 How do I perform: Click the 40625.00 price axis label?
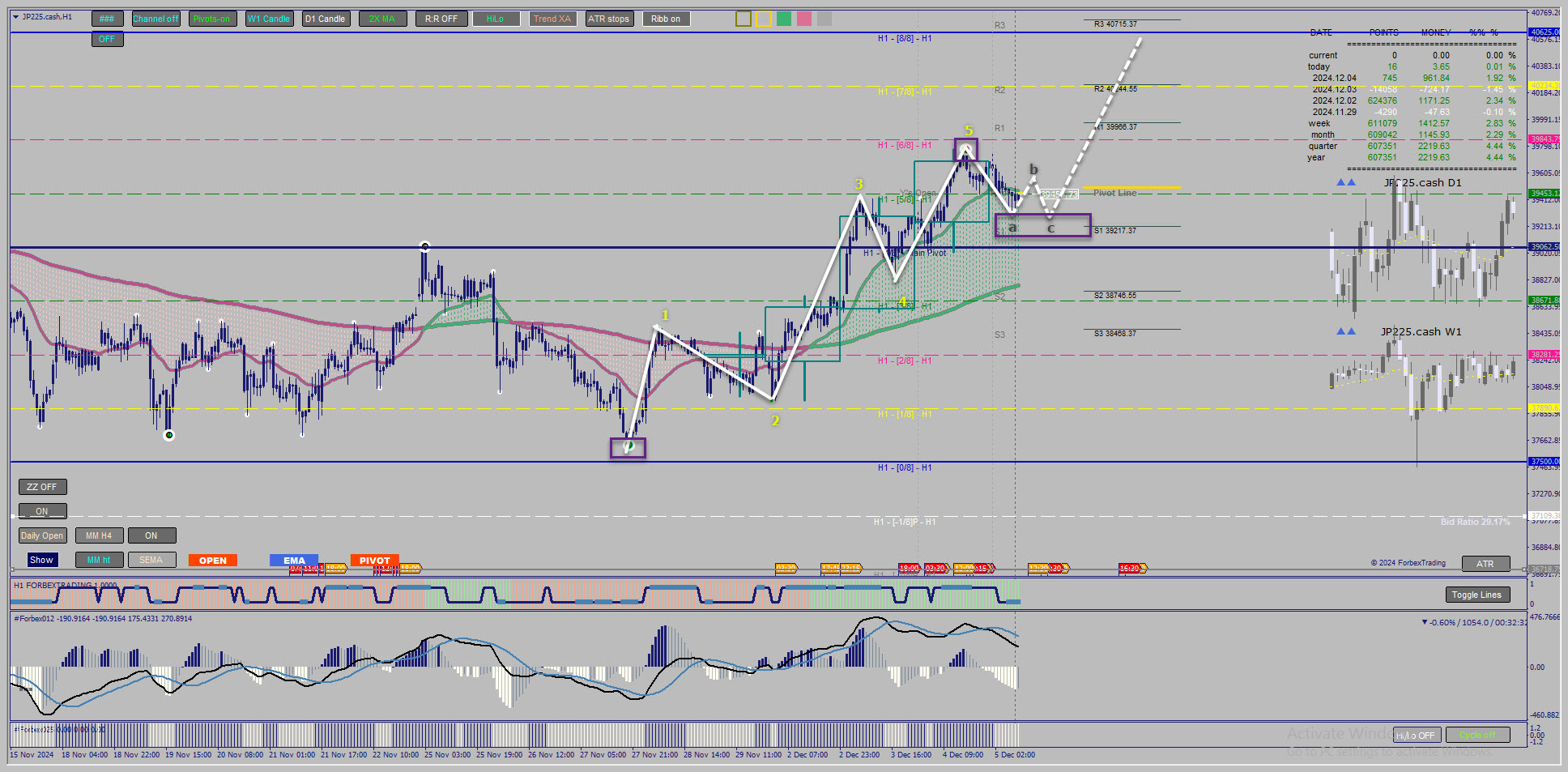coord(1544,32)
